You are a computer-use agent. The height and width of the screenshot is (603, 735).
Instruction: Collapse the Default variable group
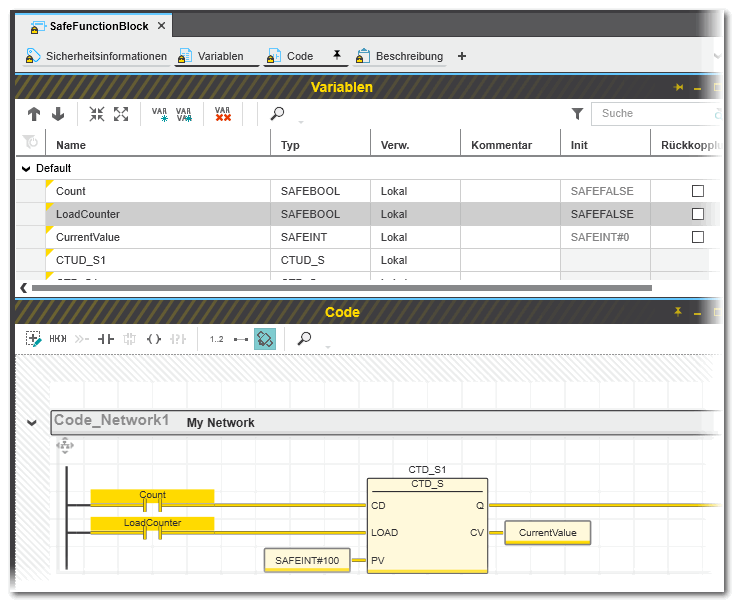[x=26, y=169]
